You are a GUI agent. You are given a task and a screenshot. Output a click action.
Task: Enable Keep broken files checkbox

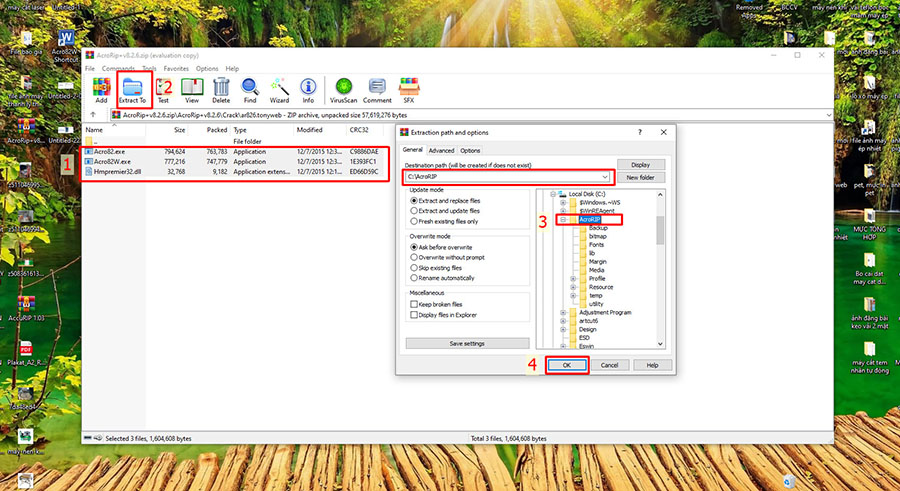click(414, 304)
